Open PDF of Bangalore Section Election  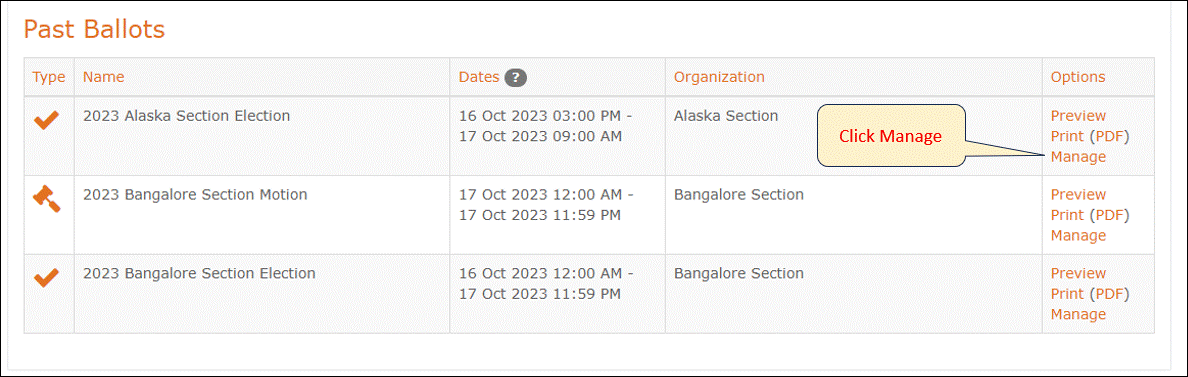1109,294
